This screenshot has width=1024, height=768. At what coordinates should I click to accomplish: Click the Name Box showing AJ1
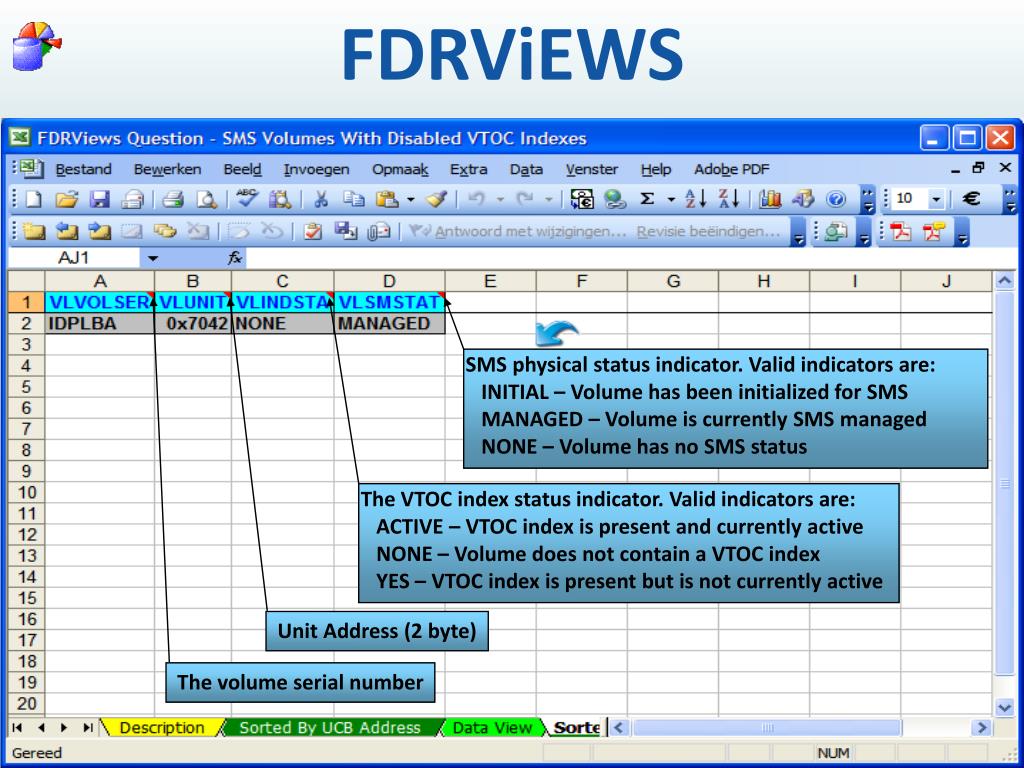click(x=74, y=258)
